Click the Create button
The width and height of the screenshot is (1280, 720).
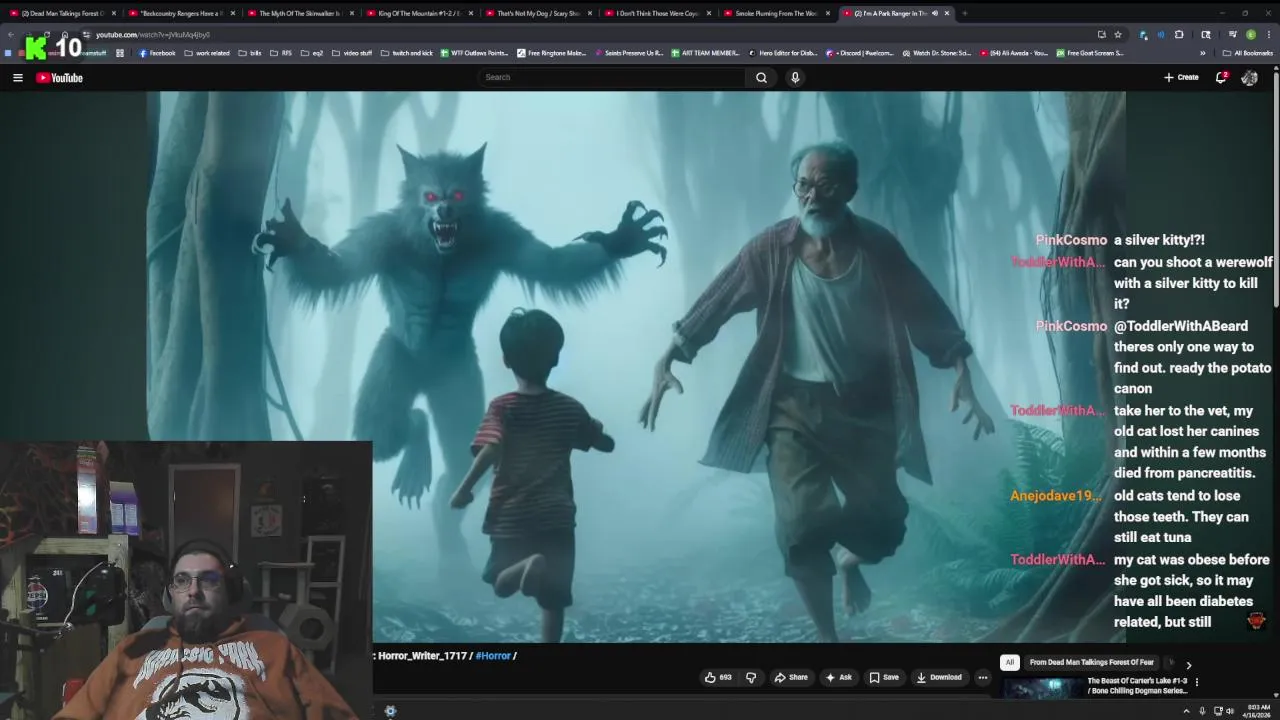pyautogui.click(x=1181, y=77)
